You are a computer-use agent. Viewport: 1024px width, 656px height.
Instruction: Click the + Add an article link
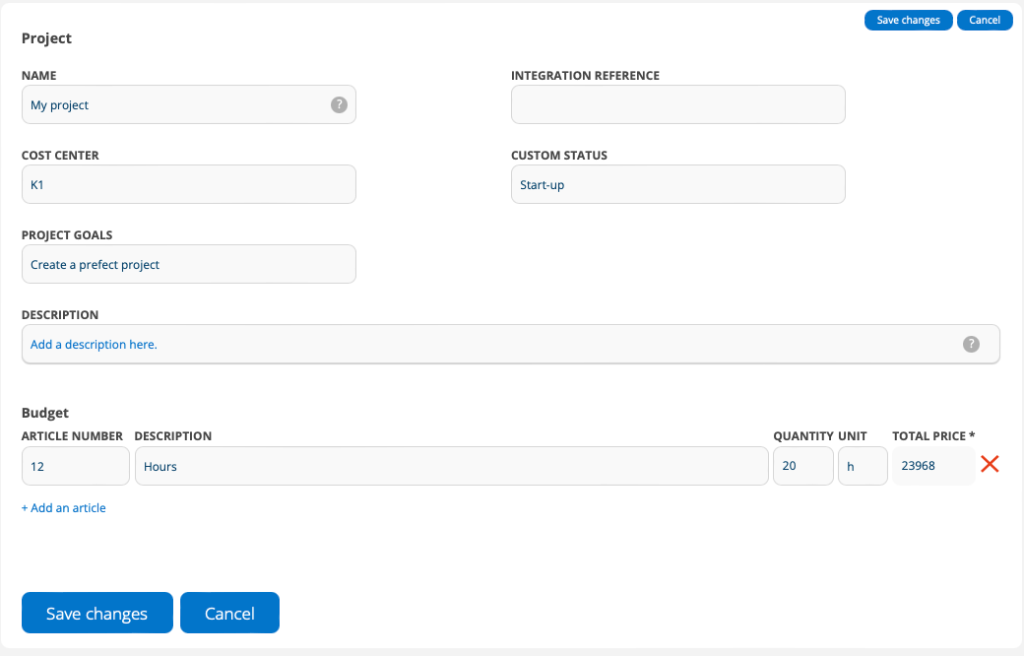point(64,508)
